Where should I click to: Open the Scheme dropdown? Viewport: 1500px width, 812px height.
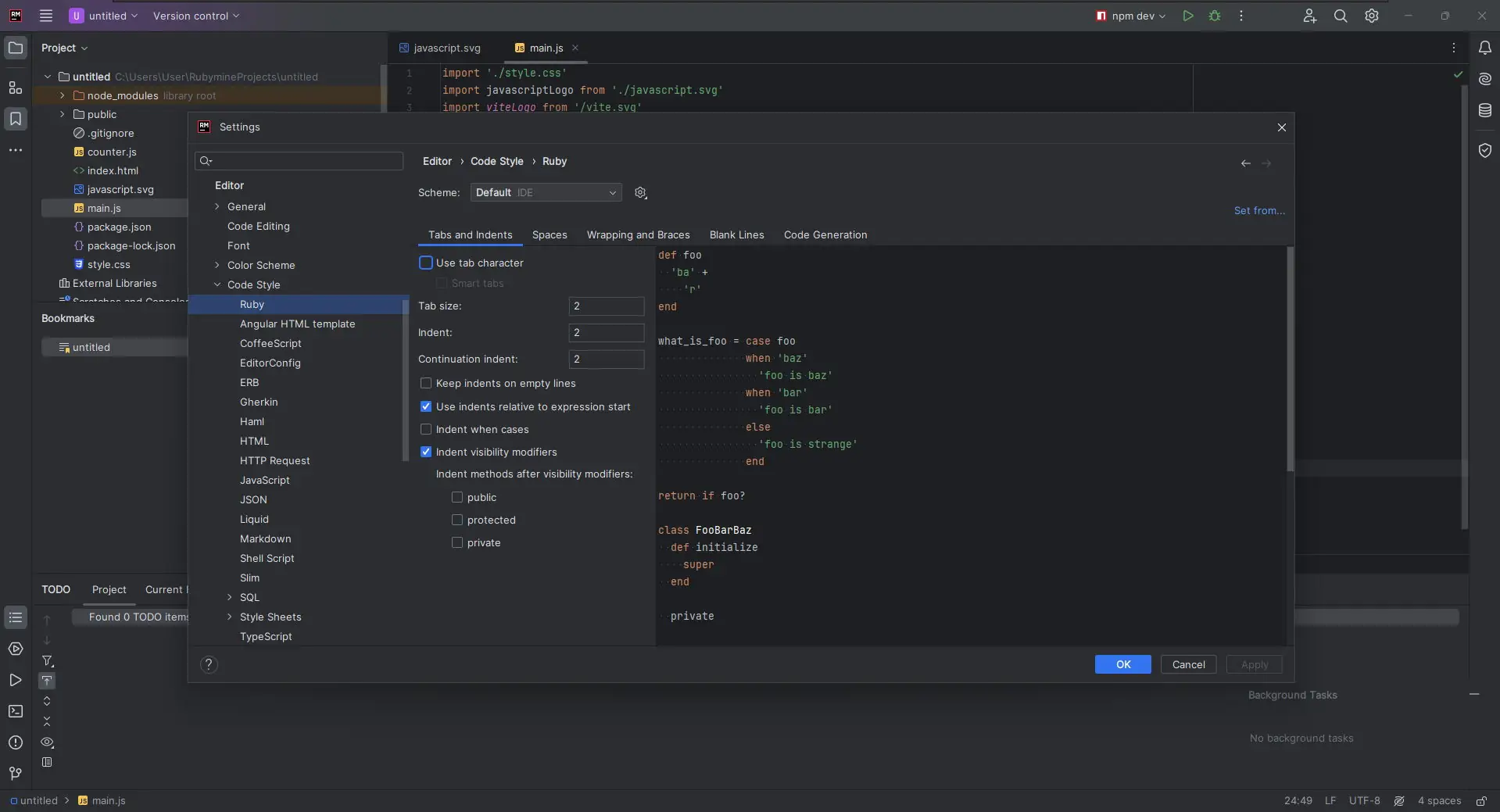tap(546, 192)
